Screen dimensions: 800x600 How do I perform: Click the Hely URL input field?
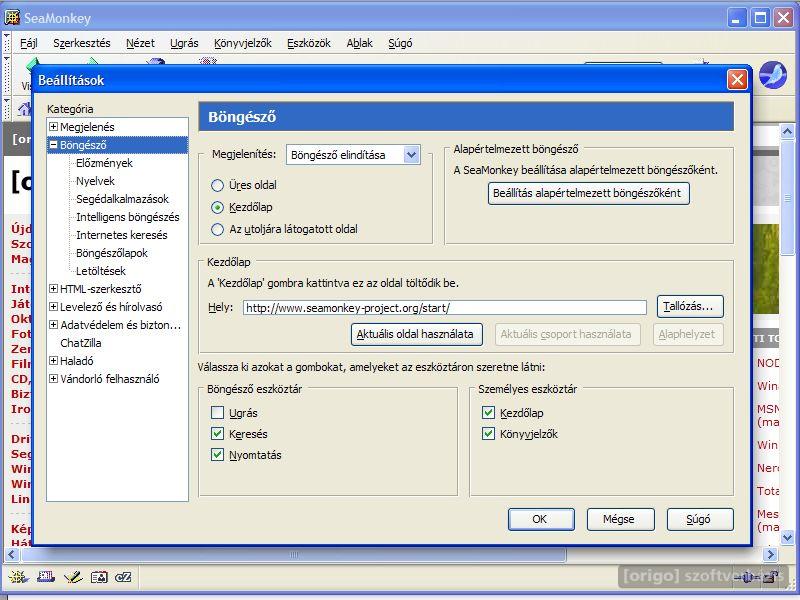[x=444, y=308]
